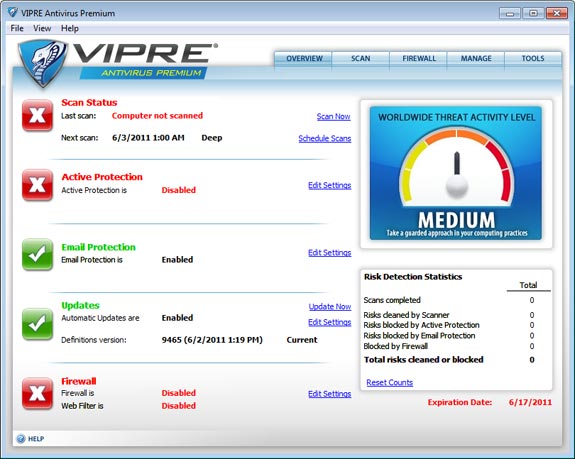Click Firewall is 'Disabled' status
This screenshot has height=459, width=575.
point(179,393)
